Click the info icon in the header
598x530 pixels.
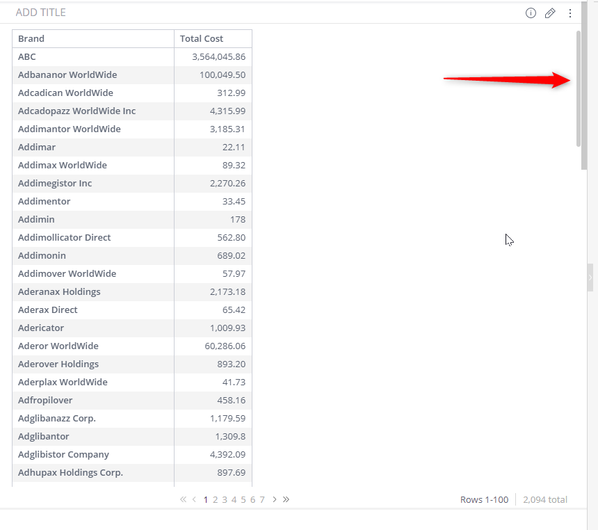coord(530,13)
